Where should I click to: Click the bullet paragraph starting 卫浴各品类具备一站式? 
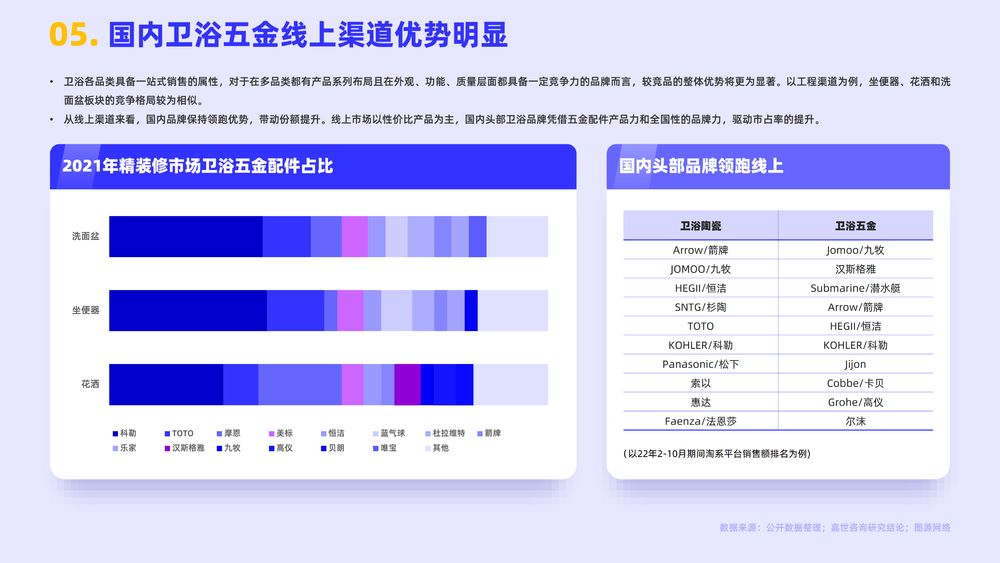(507, 91)
